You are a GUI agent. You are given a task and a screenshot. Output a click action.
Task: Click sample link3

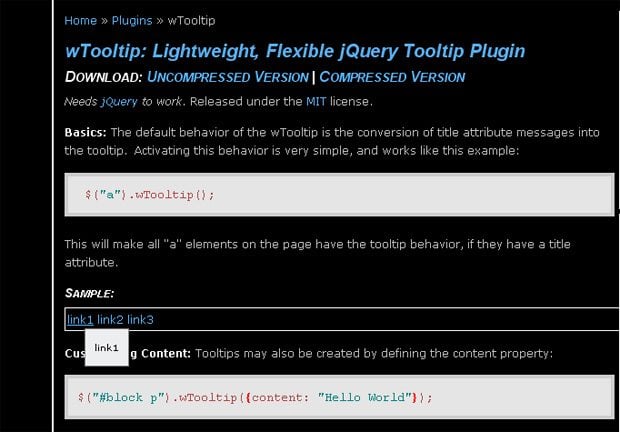click(140, 319)
